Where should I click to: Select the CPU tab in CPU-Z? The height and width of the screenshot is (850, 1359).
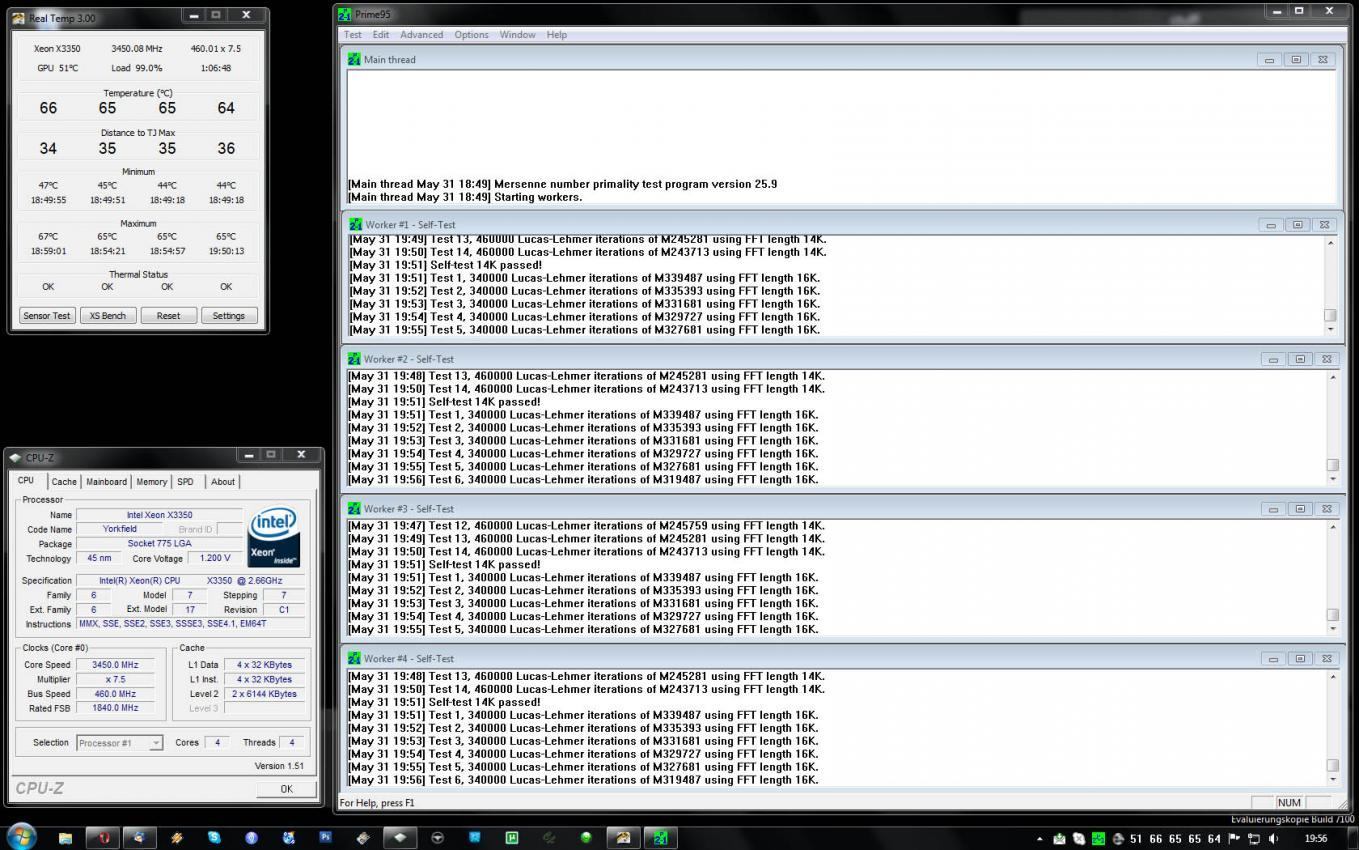[x=26, y=481]
